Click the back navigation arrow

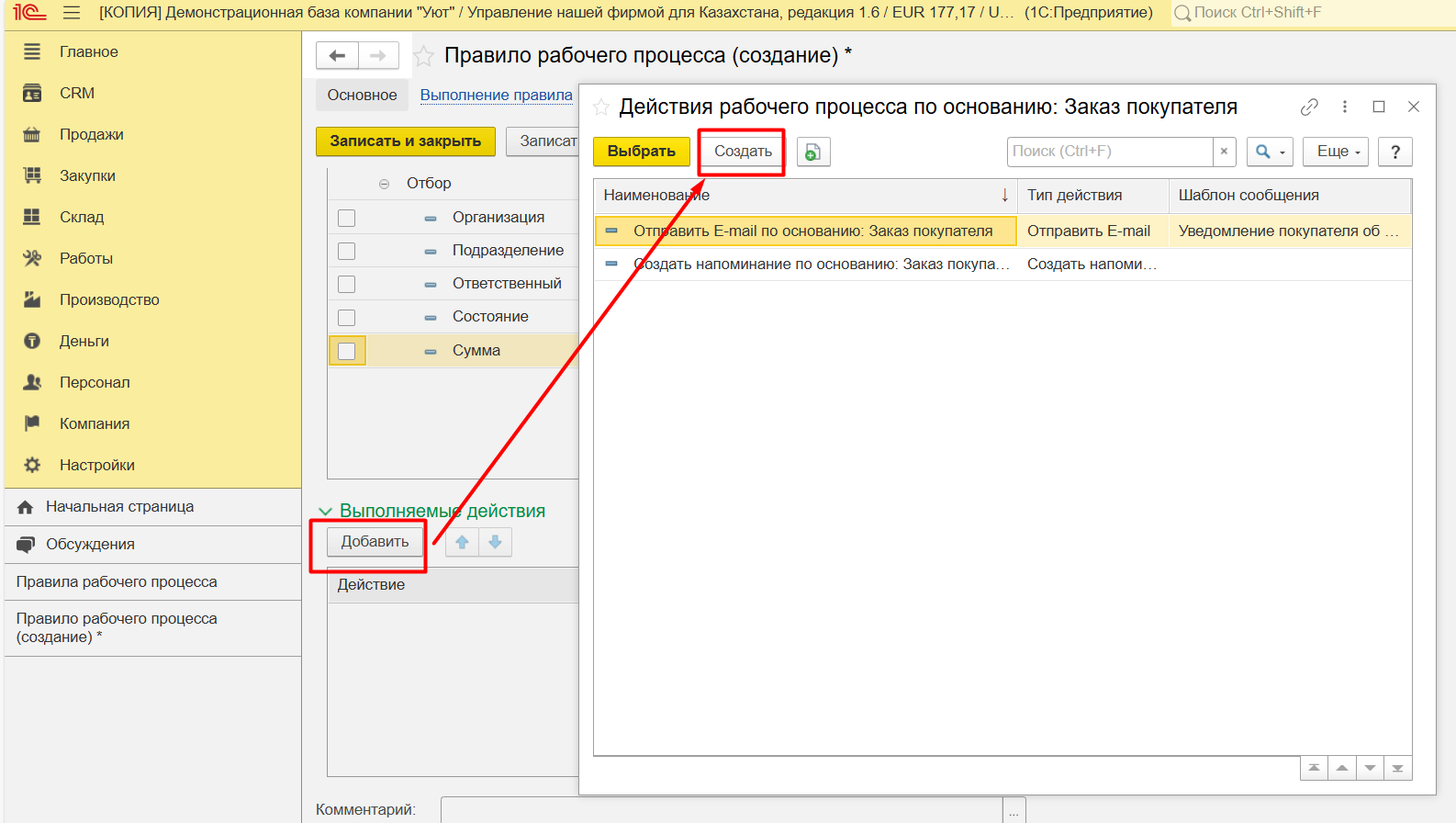[x=337, y=56]
